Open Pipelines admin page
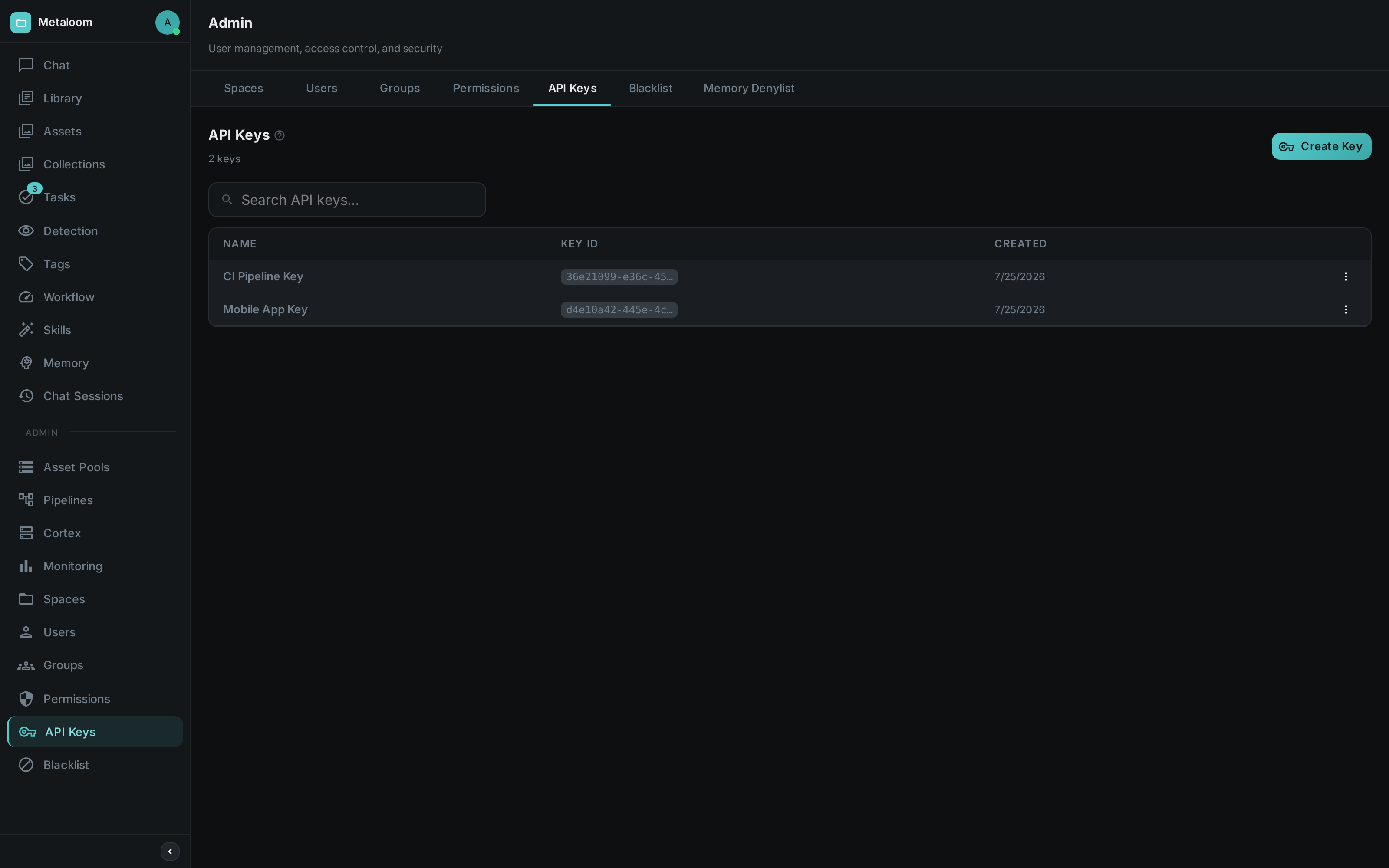Viewport: 1389px width, 868px height. [x=95, y=500]
